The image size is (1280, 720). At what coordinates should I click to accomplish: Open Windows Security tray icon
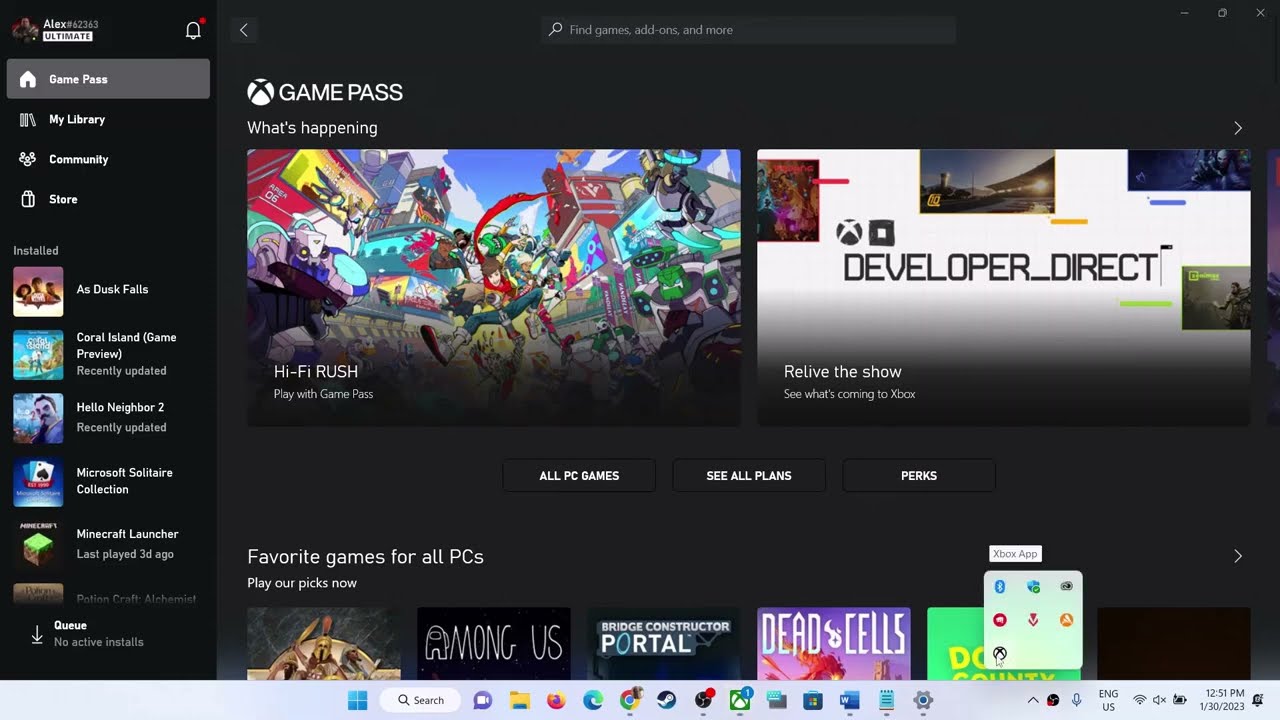(1033, 587)
